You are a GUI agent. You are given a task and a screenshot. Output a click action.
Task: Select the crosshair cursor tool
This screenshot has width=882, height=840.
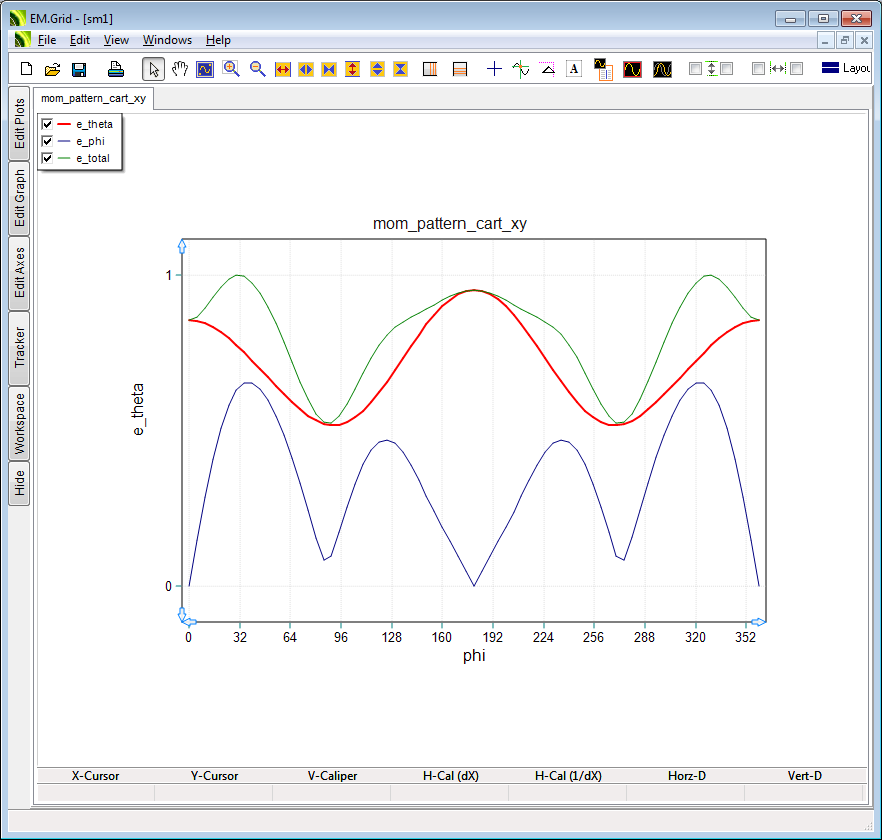click(x=494, y=69)
